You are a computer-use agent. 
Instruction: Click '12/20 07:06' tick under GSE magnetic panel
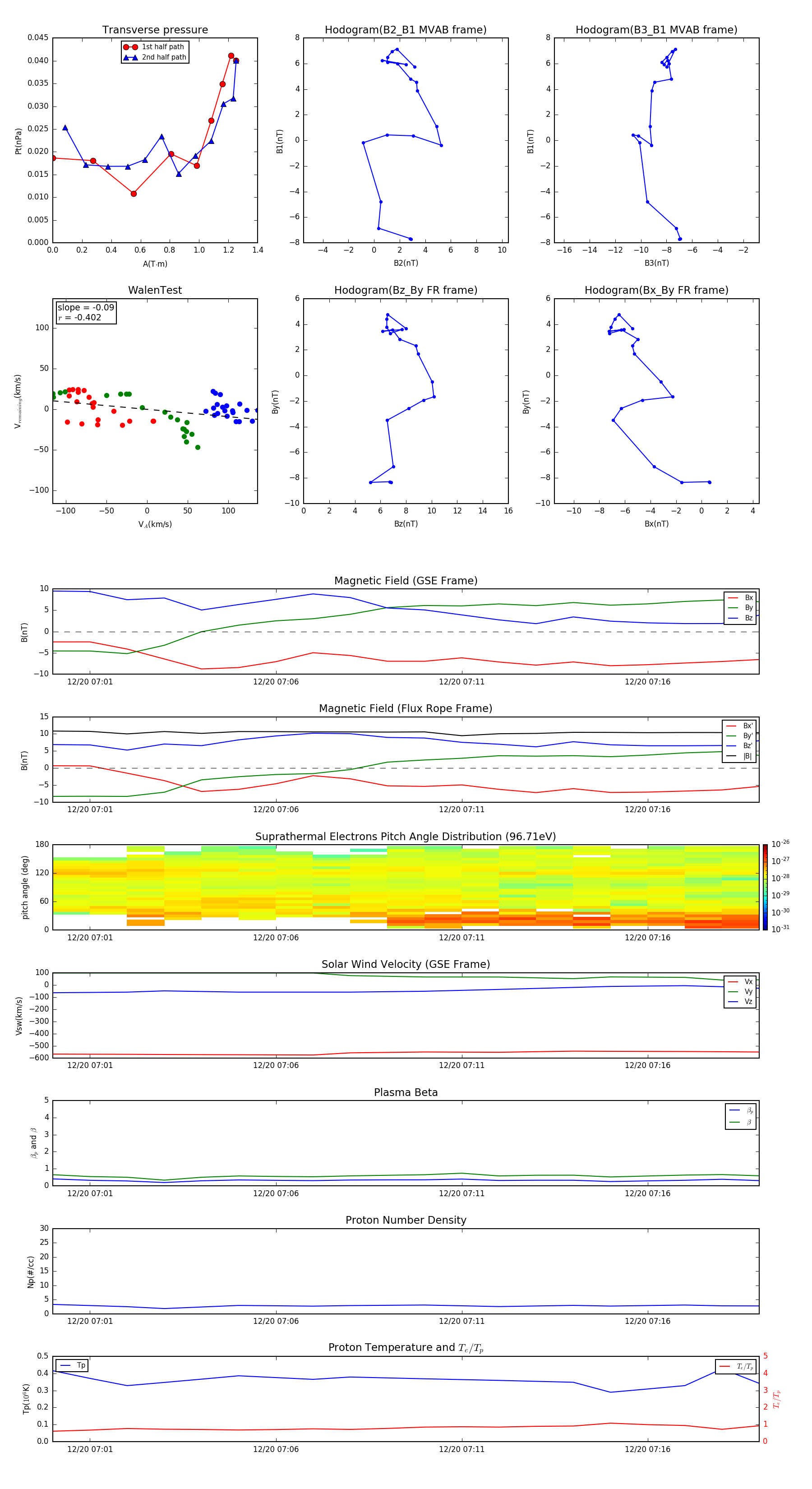276,682
